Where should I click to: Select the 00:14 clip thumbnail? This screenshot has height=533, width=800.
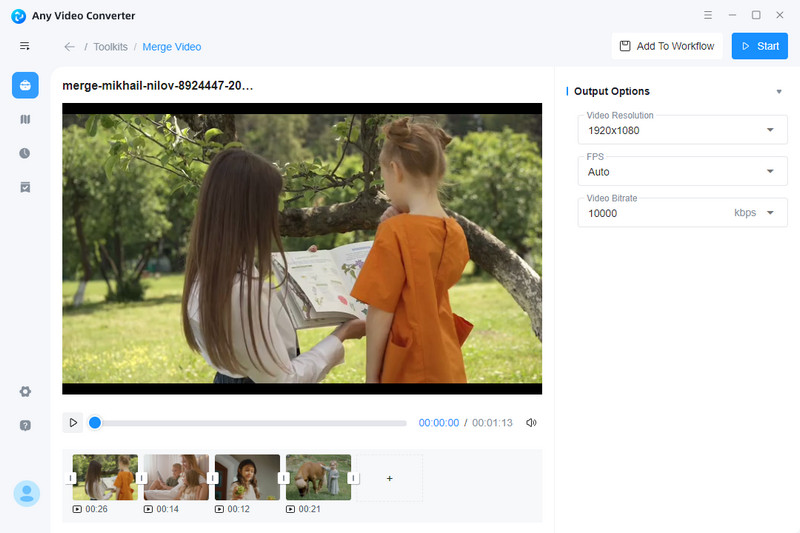[176, 477]
